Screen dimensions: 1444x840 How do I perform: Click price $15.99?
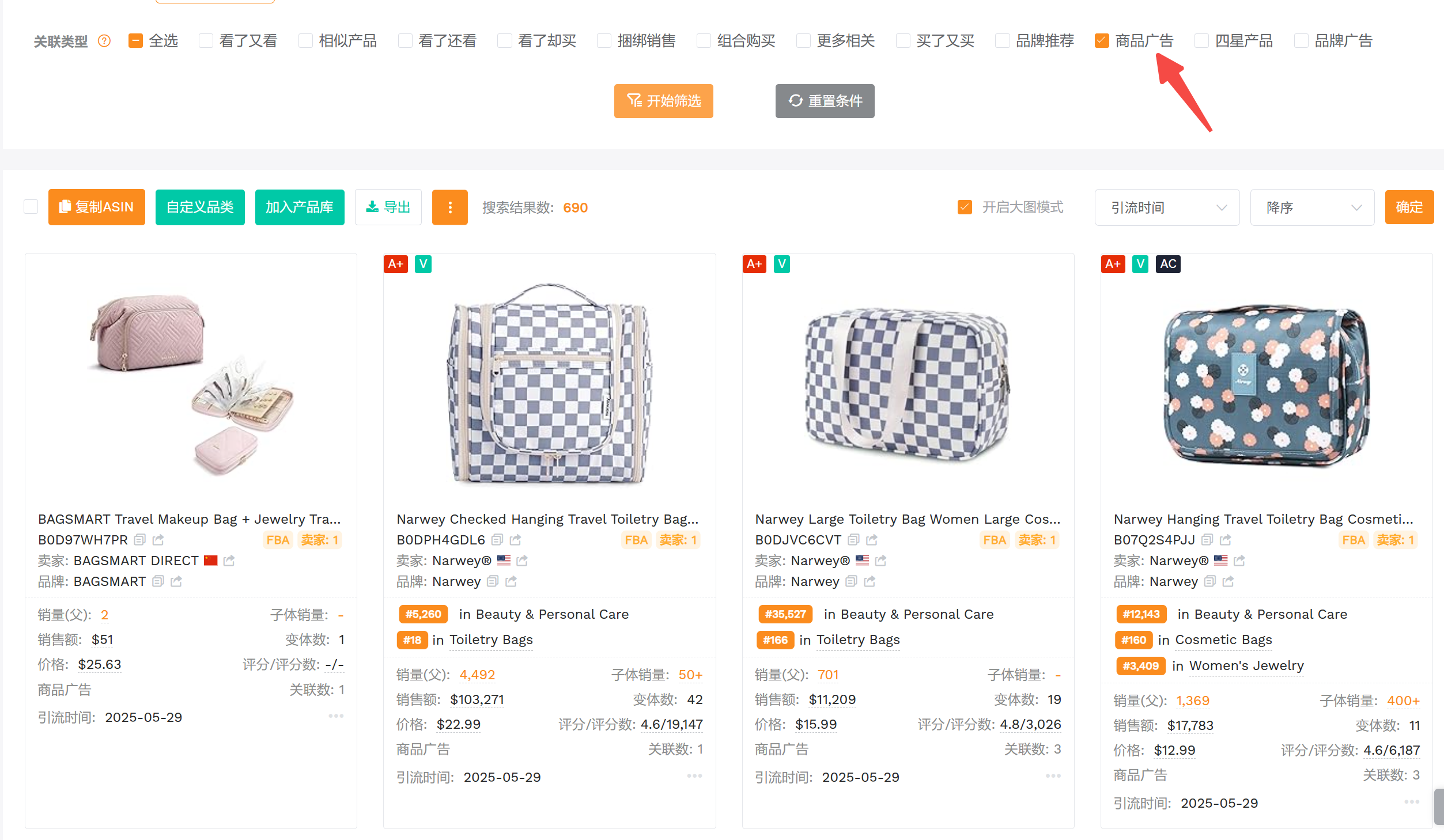tap(816, 724)
